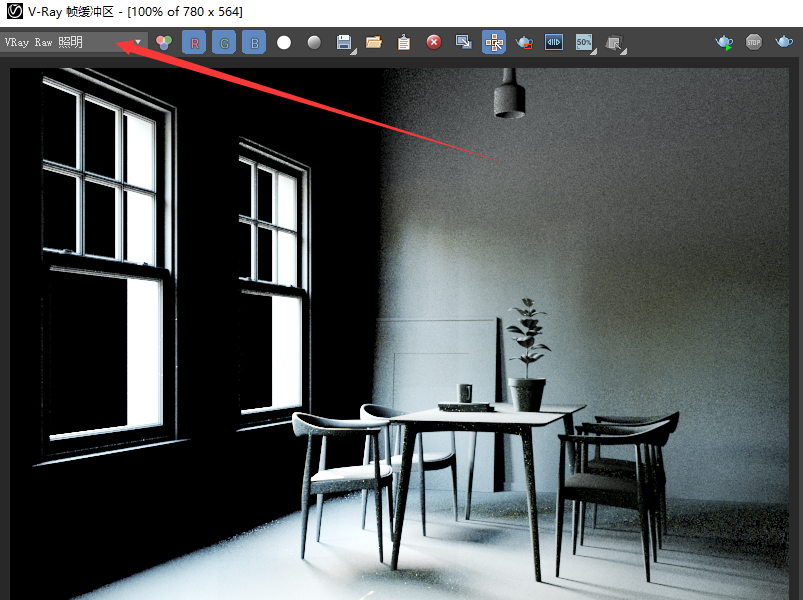The width and height of the screenshot is (803, 600).
Task: Click the rendered dining room image
Action: pos(399,334)
